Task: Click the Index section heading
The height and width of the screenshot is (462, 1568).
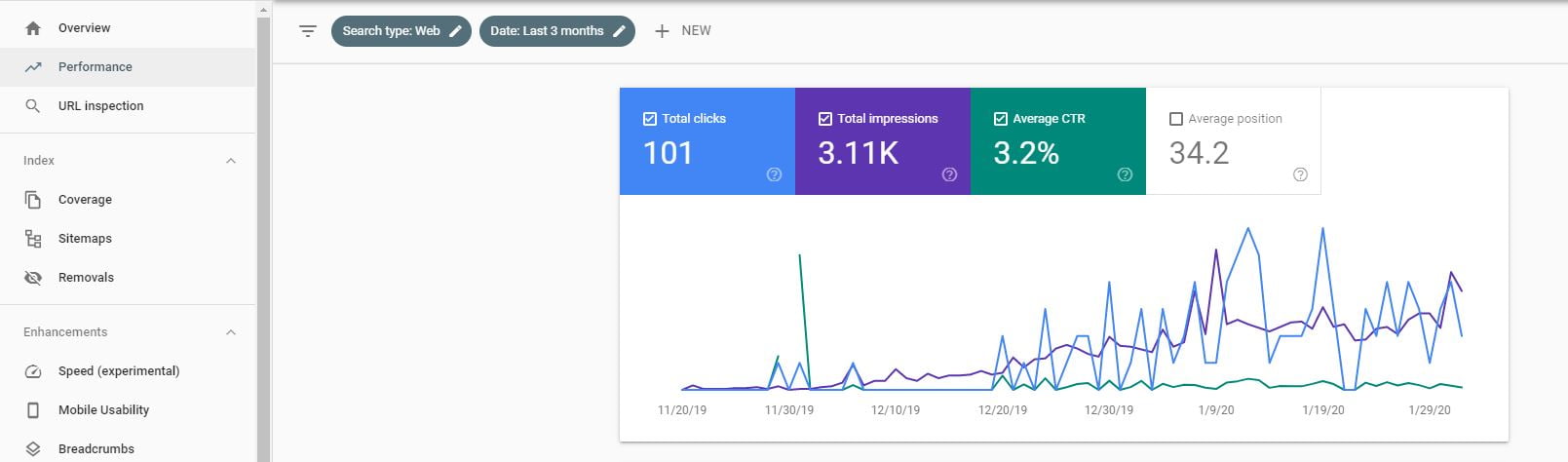Action: (39, 161)
